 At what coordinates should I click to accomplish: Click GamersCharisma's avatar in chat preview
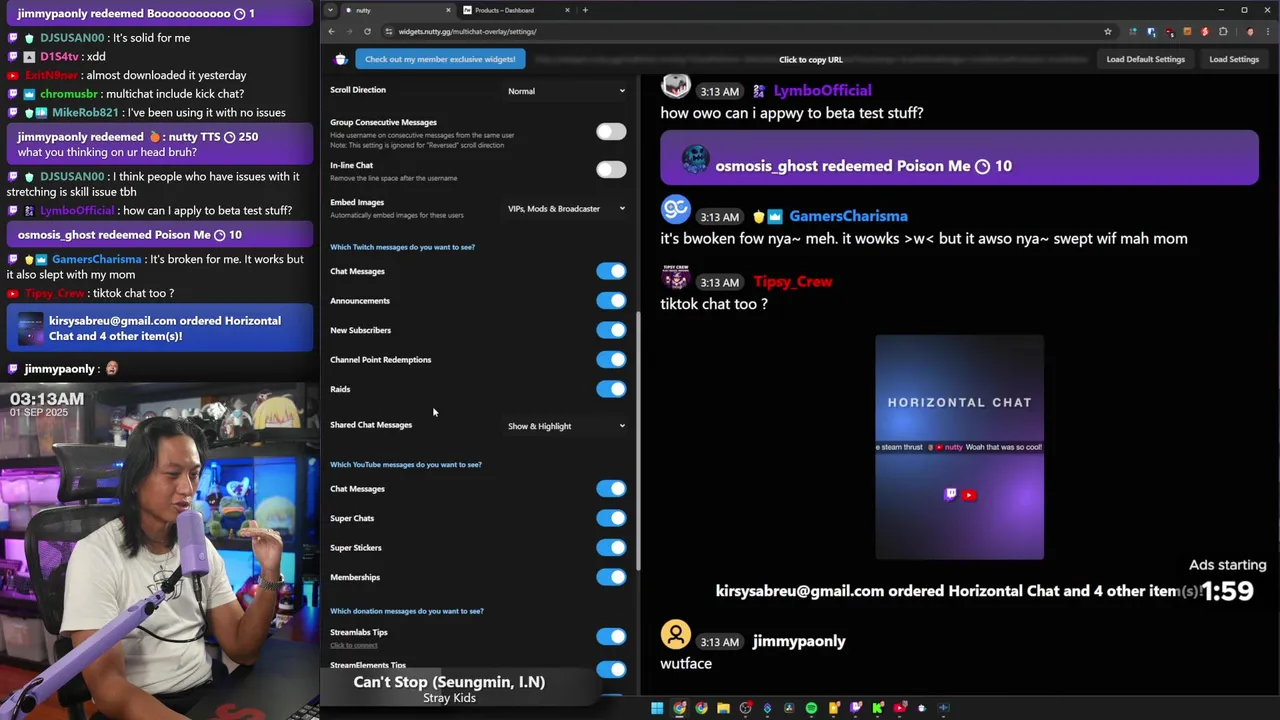coord(676,208)
